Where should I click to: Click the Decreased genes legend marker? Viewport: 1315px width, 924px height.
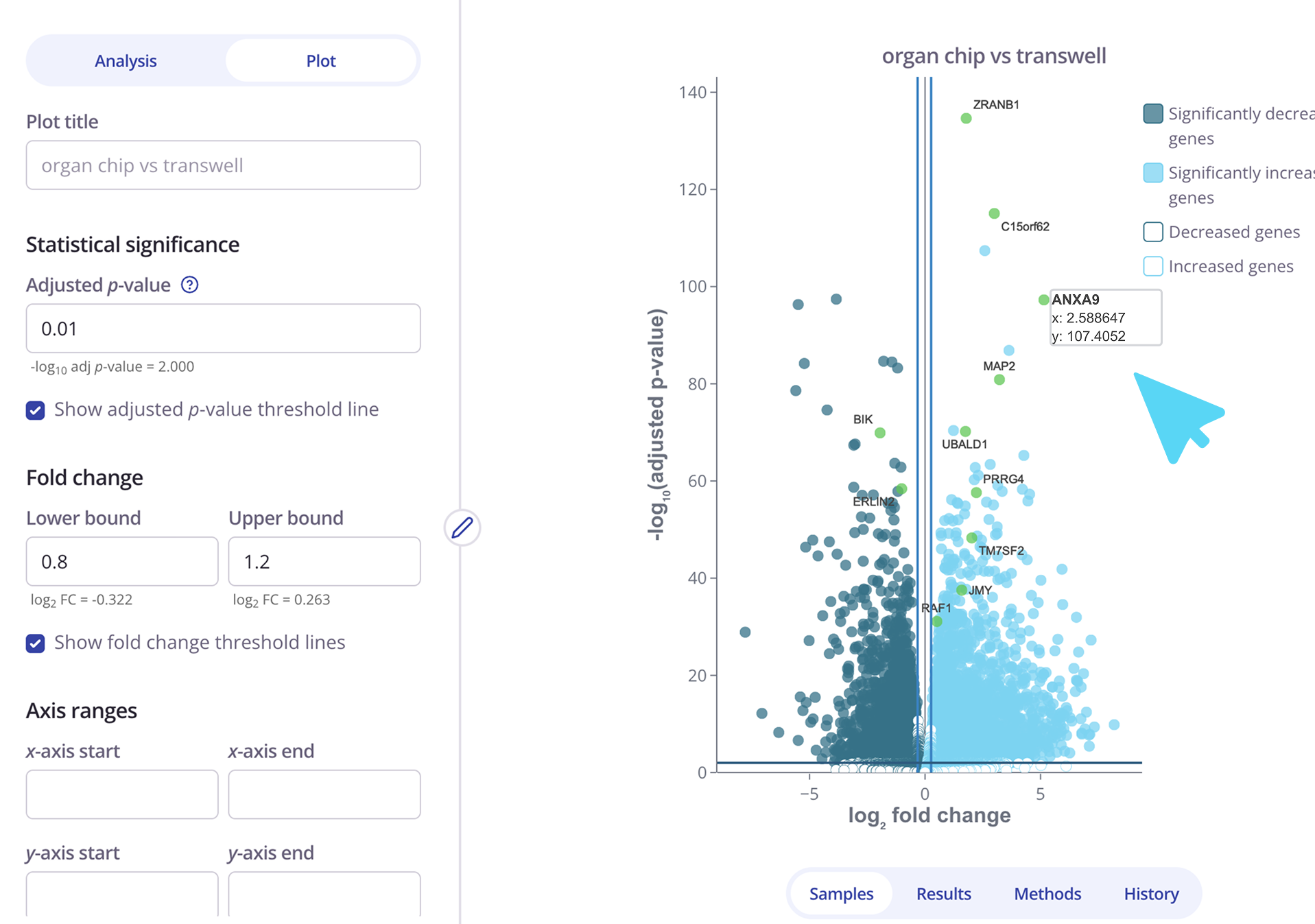[x=1153, y=232]
